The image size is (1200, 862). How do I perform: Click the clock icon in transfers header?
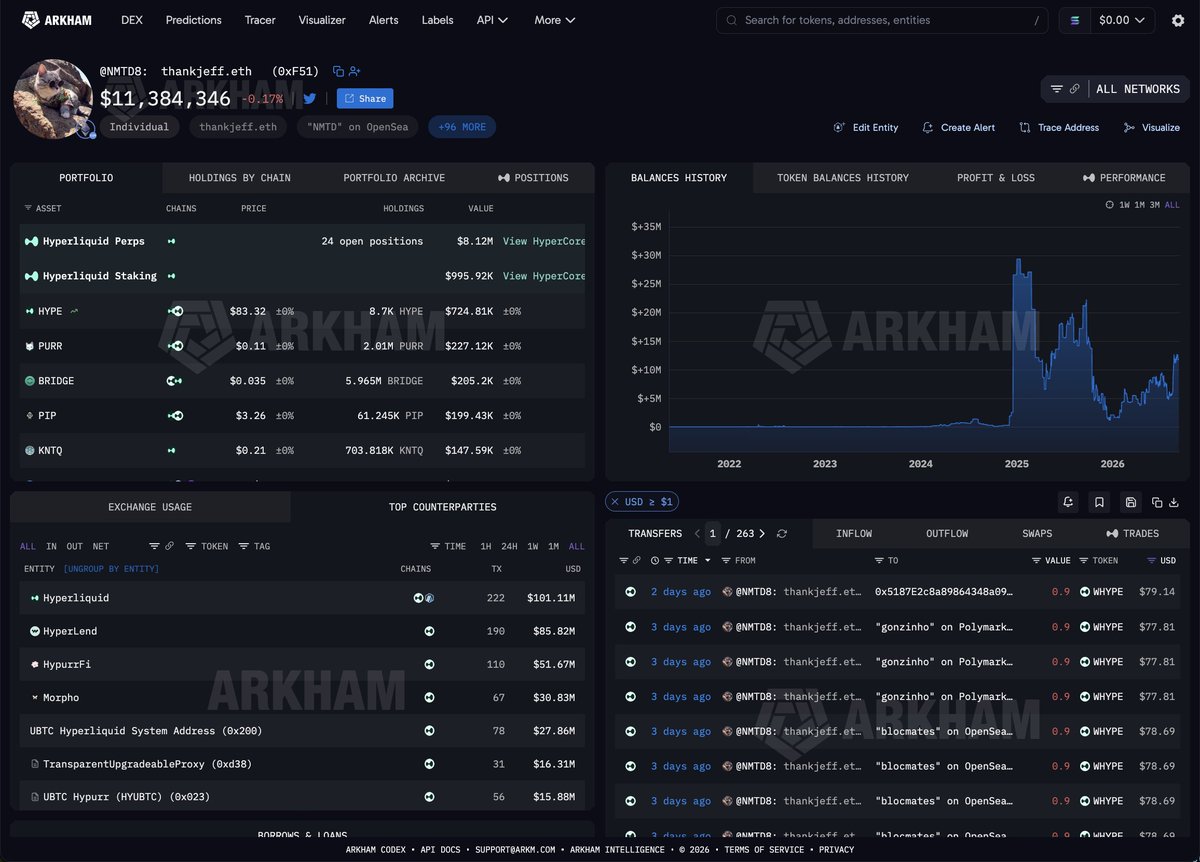(655, 561)
